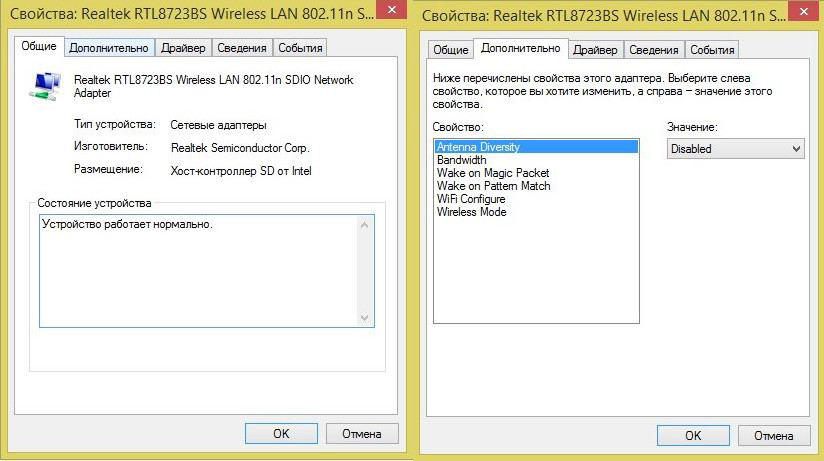Select События tab in the device status dialog
This screenshot has width=824, height=461.
300,48
